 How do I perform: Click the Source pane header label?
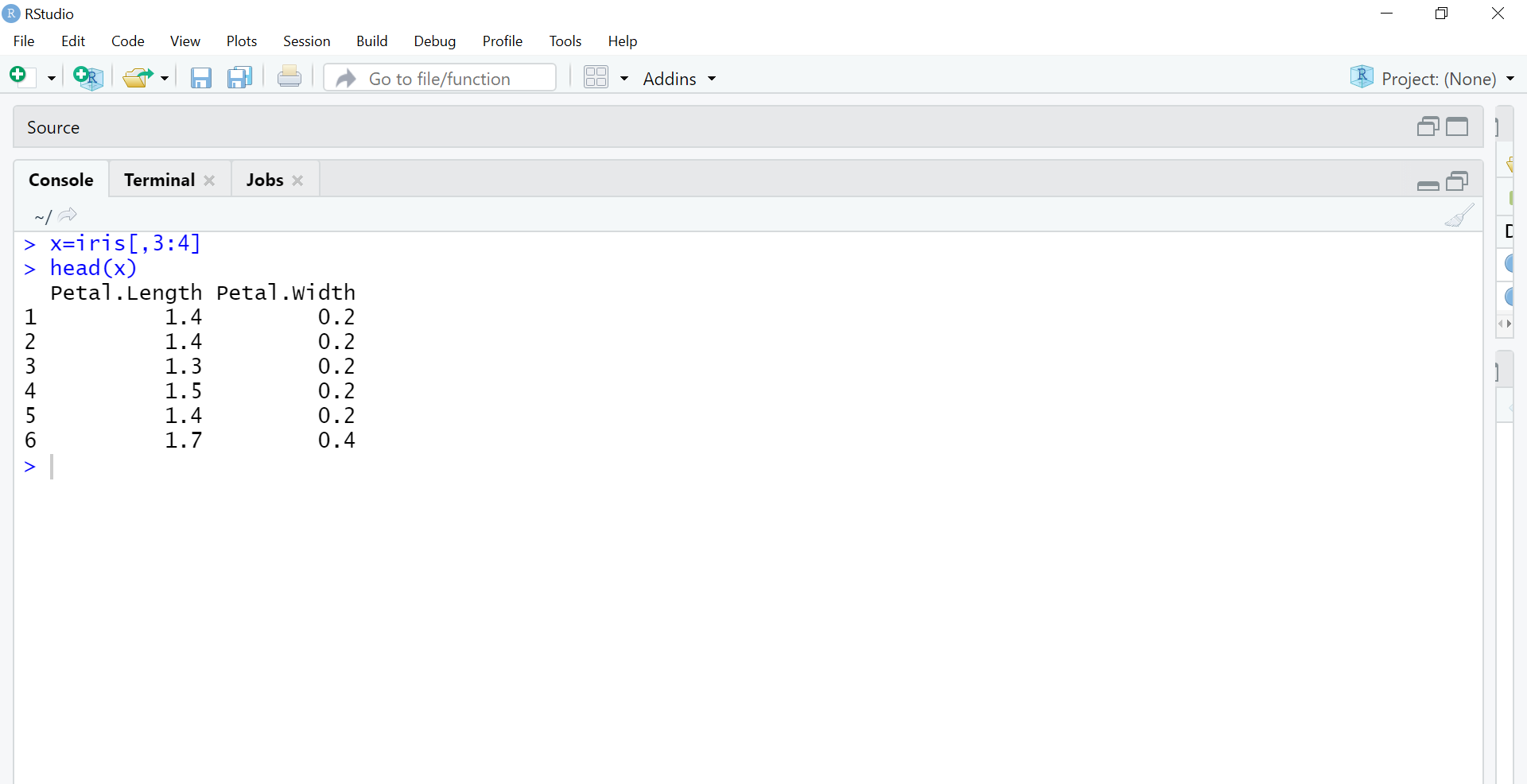pos(53,127)
